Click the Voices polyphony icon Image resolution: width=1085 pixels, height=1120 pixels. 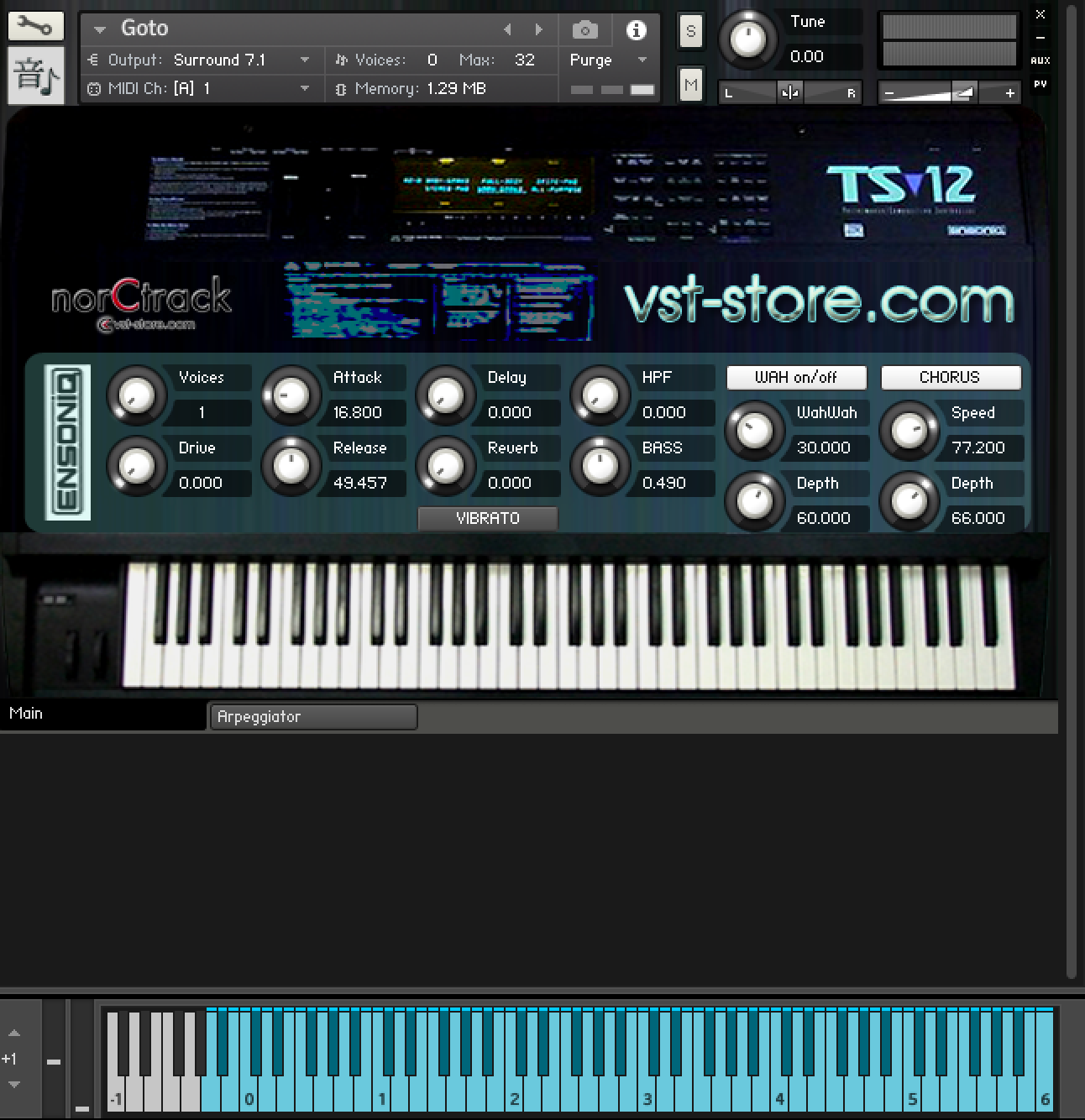(x=341, y=60)
